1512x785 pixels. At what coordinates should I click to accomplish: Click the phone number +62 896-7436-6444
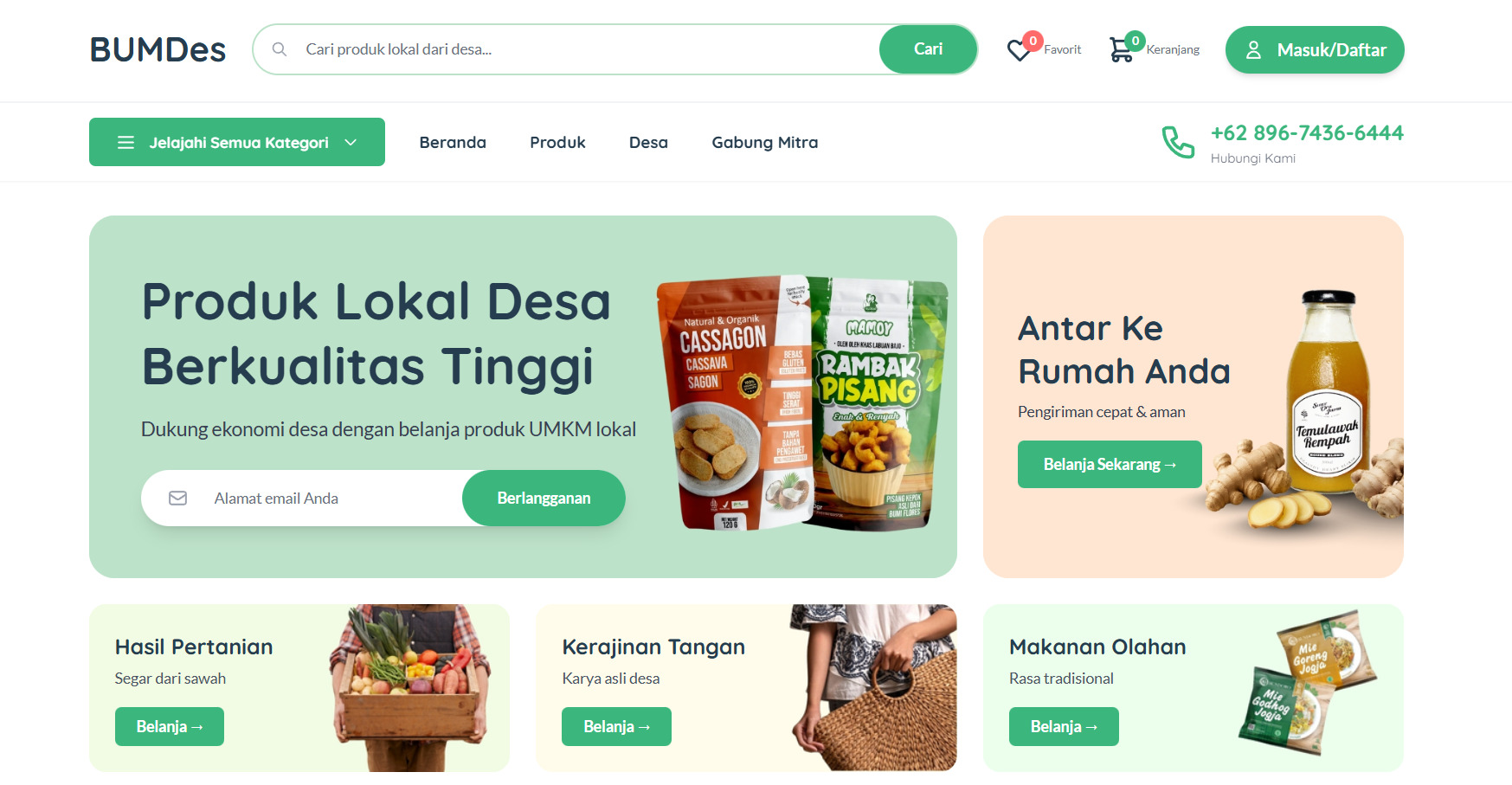(1307, 132)
